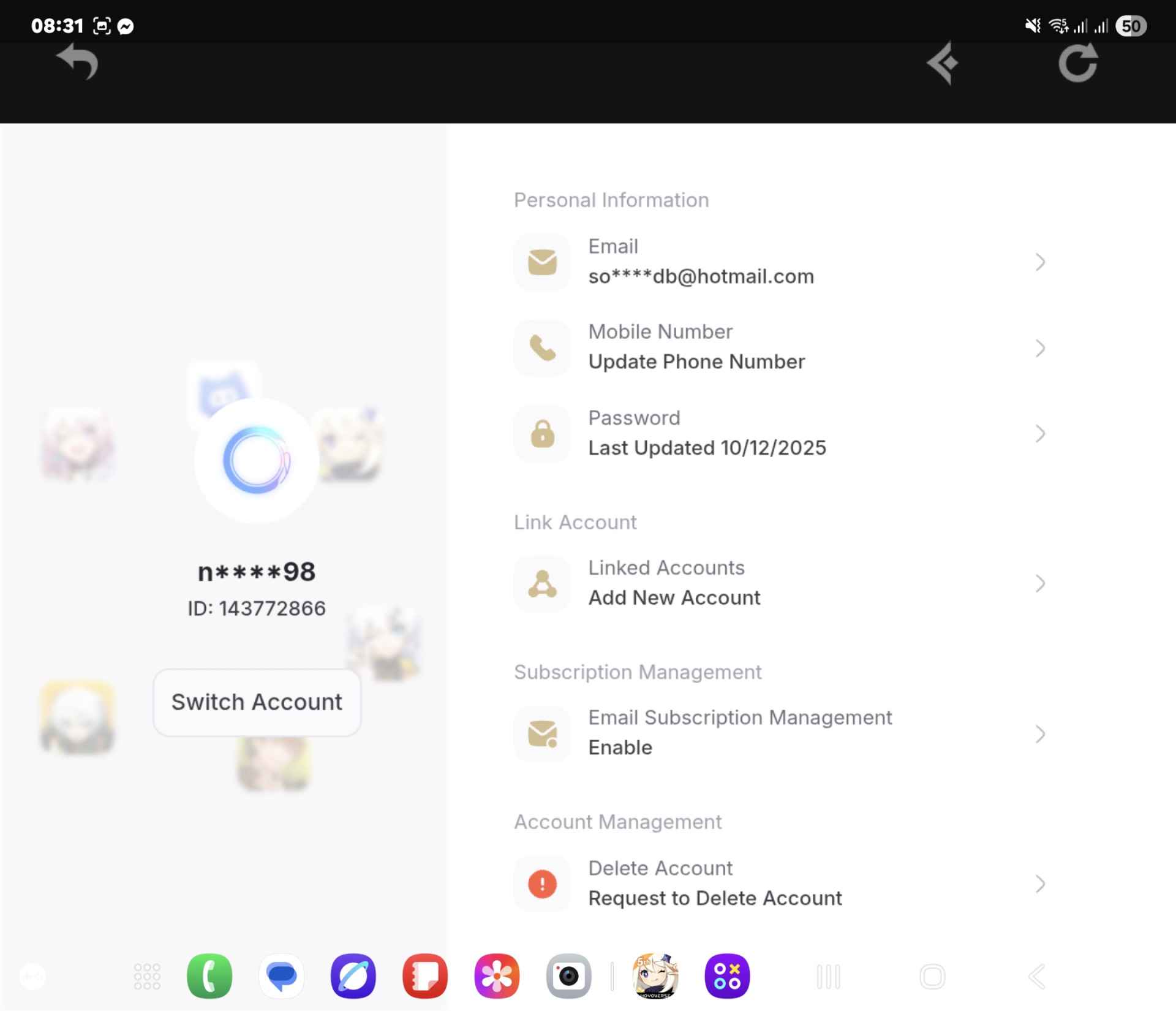Screen dimensions: 1176x1011
Task: Tap the envelope icon beside Email
Action: click(x=542, y=262)
